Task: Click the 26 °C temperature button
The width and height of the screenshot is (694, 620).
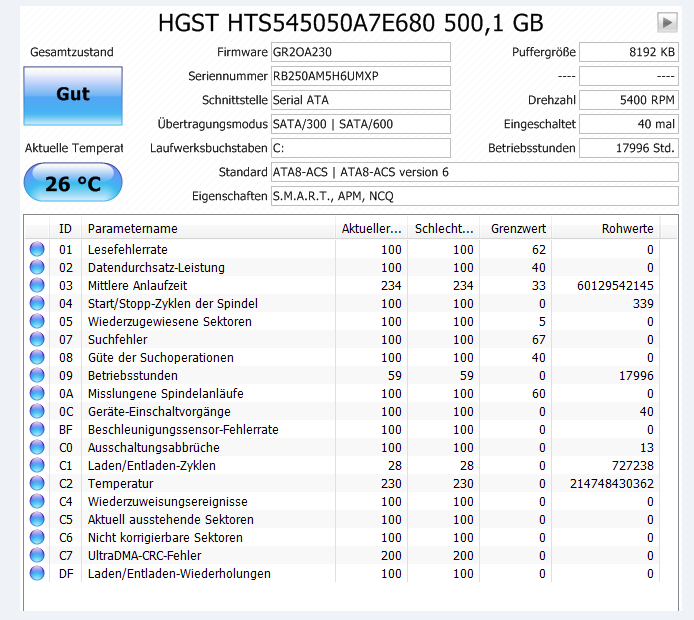Action: [73, 182]
